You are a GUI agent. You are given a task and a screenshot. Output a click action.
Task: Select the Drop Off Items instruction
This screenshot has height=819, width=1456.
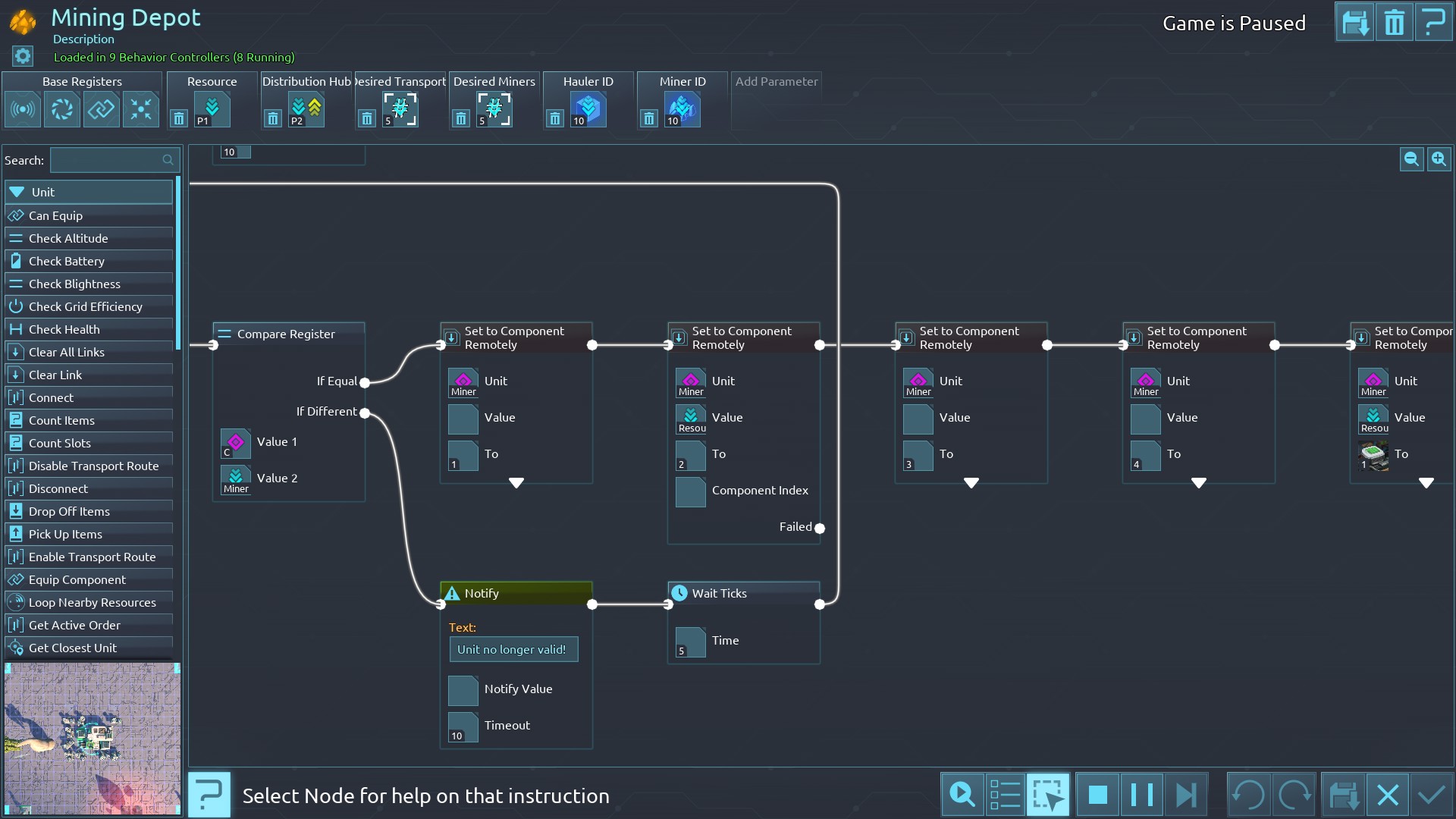(69, 511)
